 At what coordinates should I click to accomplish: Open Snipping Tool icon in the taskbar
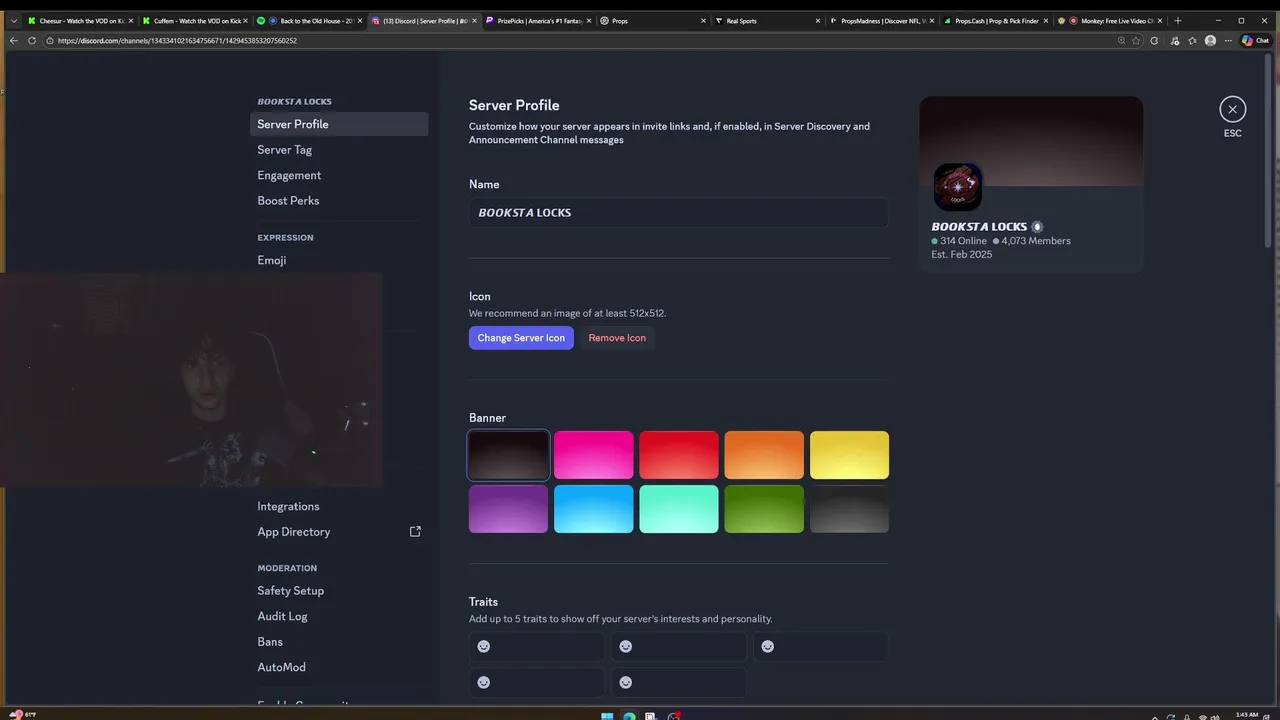tap(651, 715)
